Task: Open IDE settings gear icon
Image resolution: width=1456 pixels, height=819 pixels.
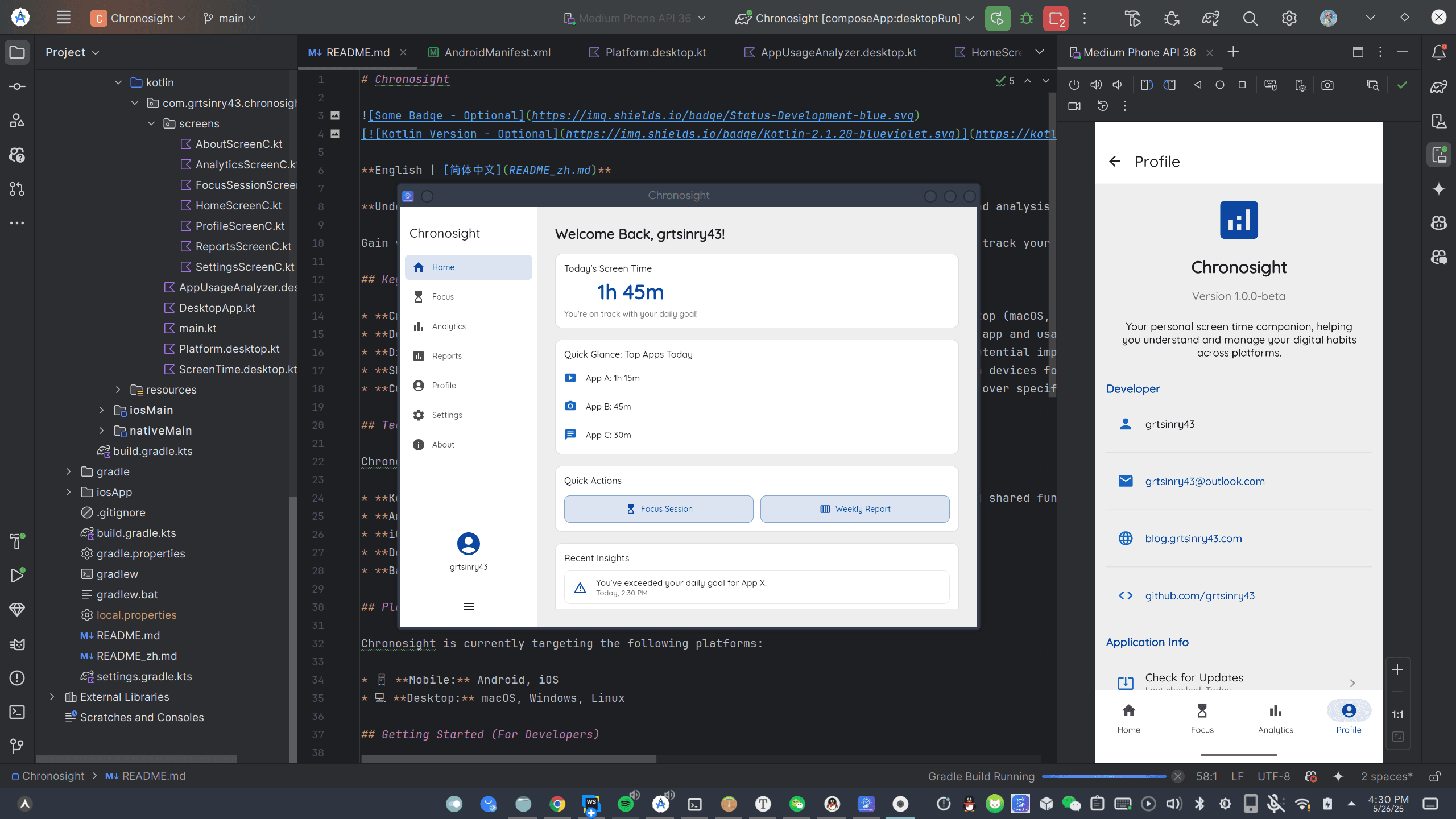Action: [x=1289, y=18]
